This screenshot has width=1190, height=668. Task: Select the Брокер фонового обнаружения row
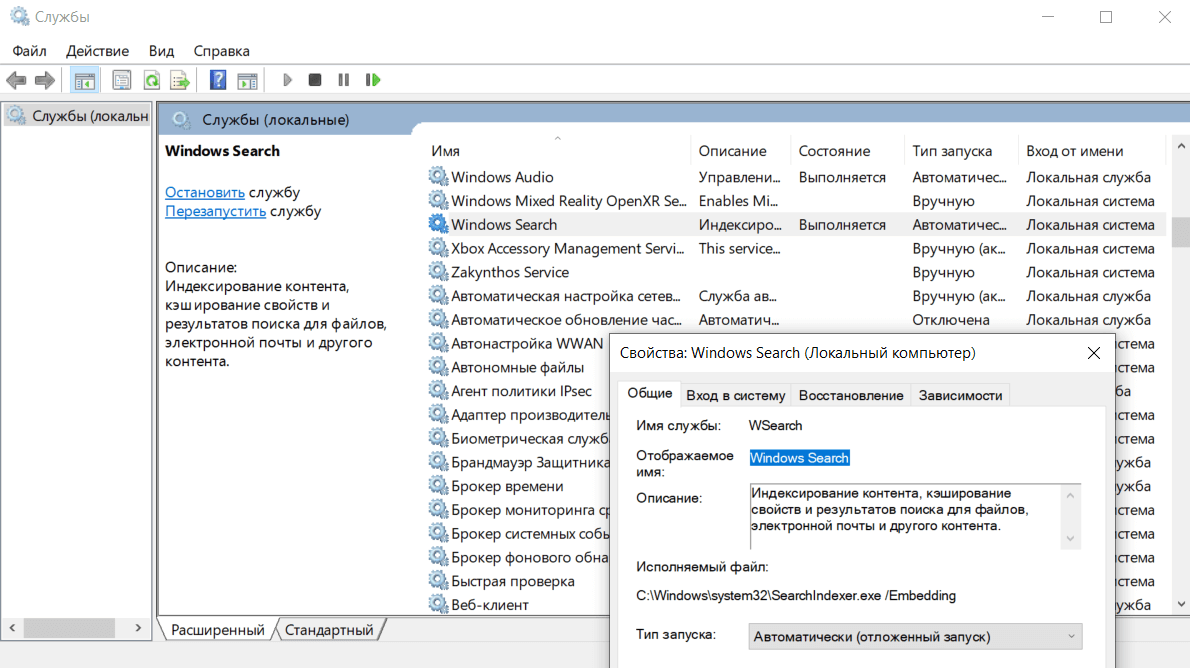518,556
